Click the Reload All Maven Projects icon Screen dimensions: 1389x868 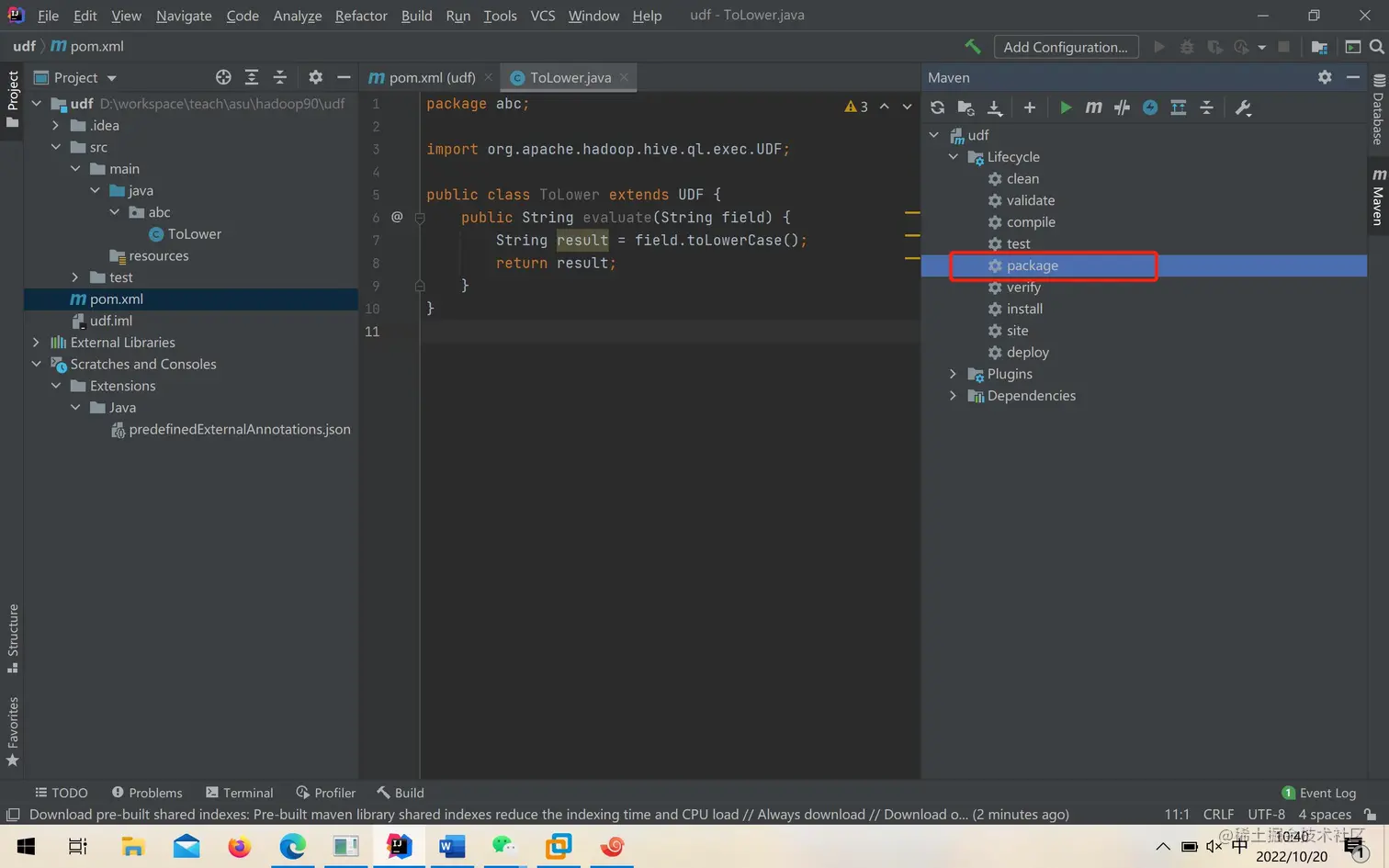[937, 107]
